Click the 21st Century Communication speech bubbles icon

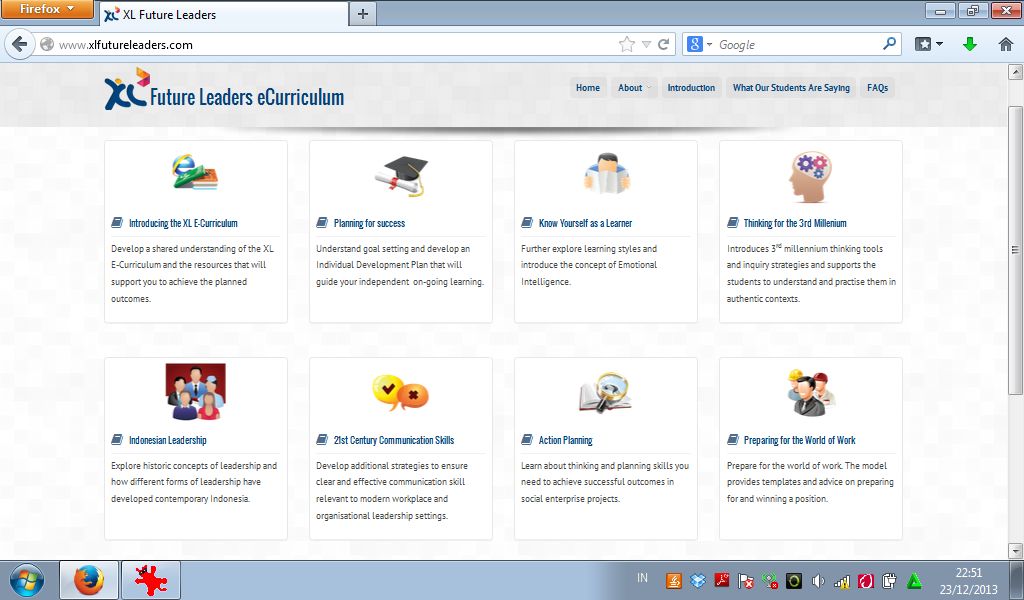pyautogui.click(x=400, y=392)
